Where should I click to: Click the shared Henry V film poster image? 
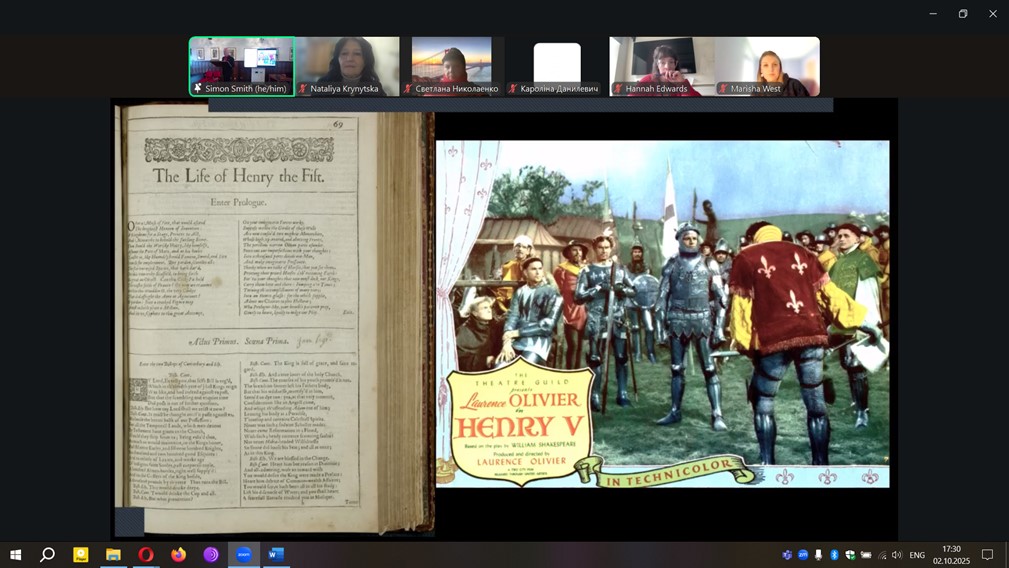tap(662, 313)
